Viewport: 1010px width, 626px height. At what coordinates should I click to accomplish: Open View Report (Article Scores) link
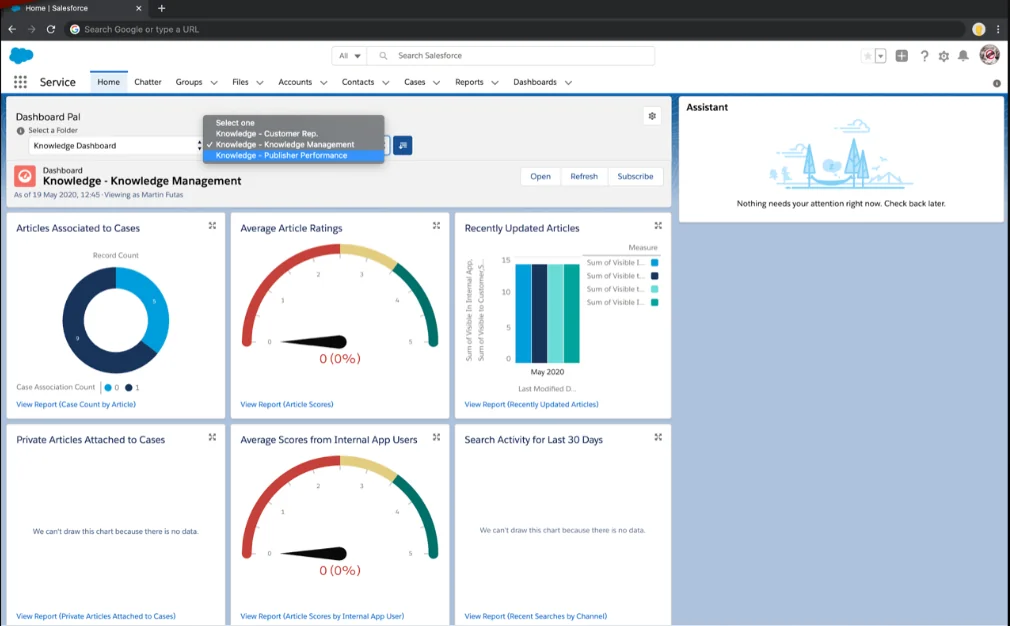click(x=287, y=404)
